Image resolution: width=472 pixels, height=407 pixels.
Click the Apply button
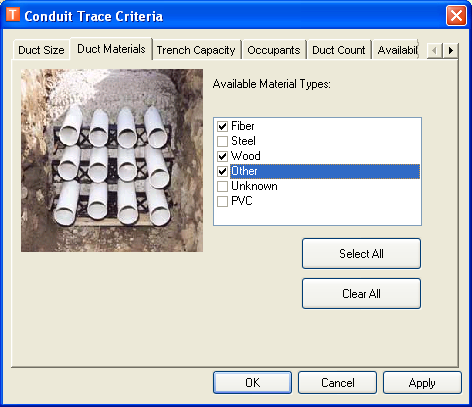pos(422,383)
